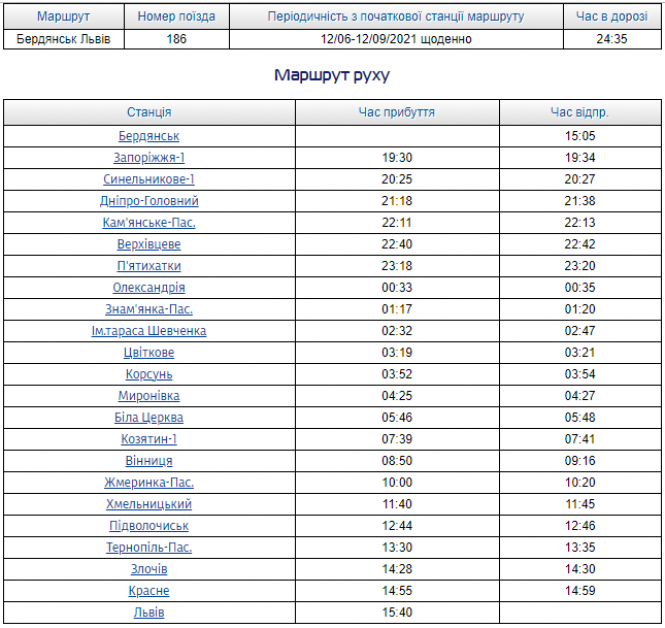This screenshot has height=628, width=665.
Task: Open the П'ятихатки station link
Action: click(x=149, y=266)
